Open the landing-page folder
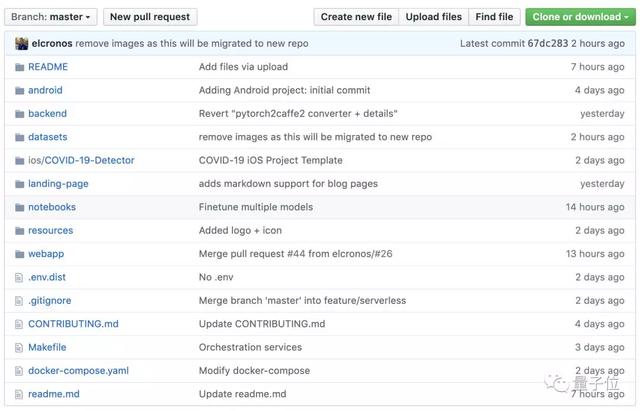Viewport: 640px width, 411px height. [x=58, y=184]
